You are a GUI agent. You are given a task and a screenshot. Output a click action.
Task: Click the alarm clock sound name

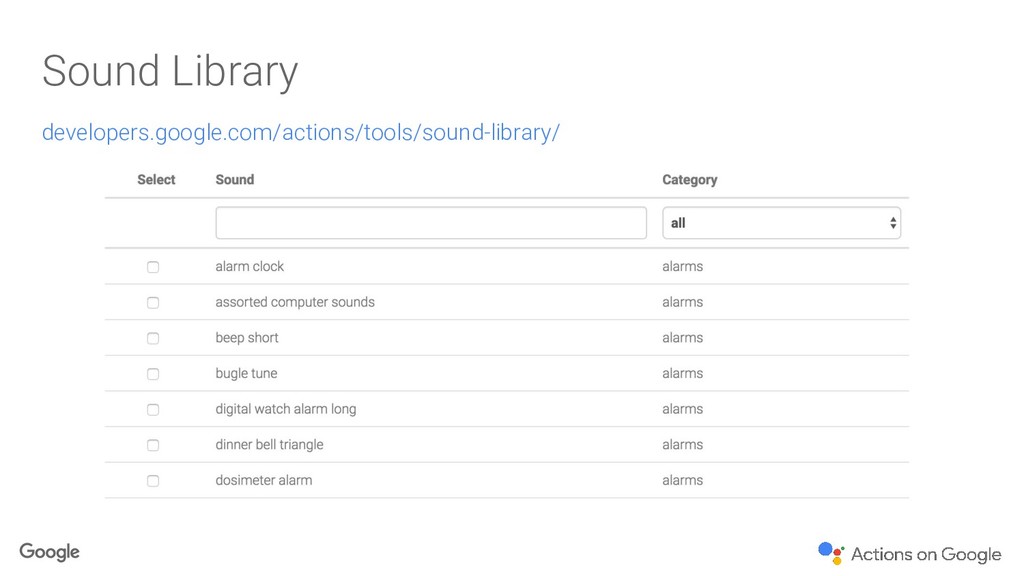pos(249,266)
